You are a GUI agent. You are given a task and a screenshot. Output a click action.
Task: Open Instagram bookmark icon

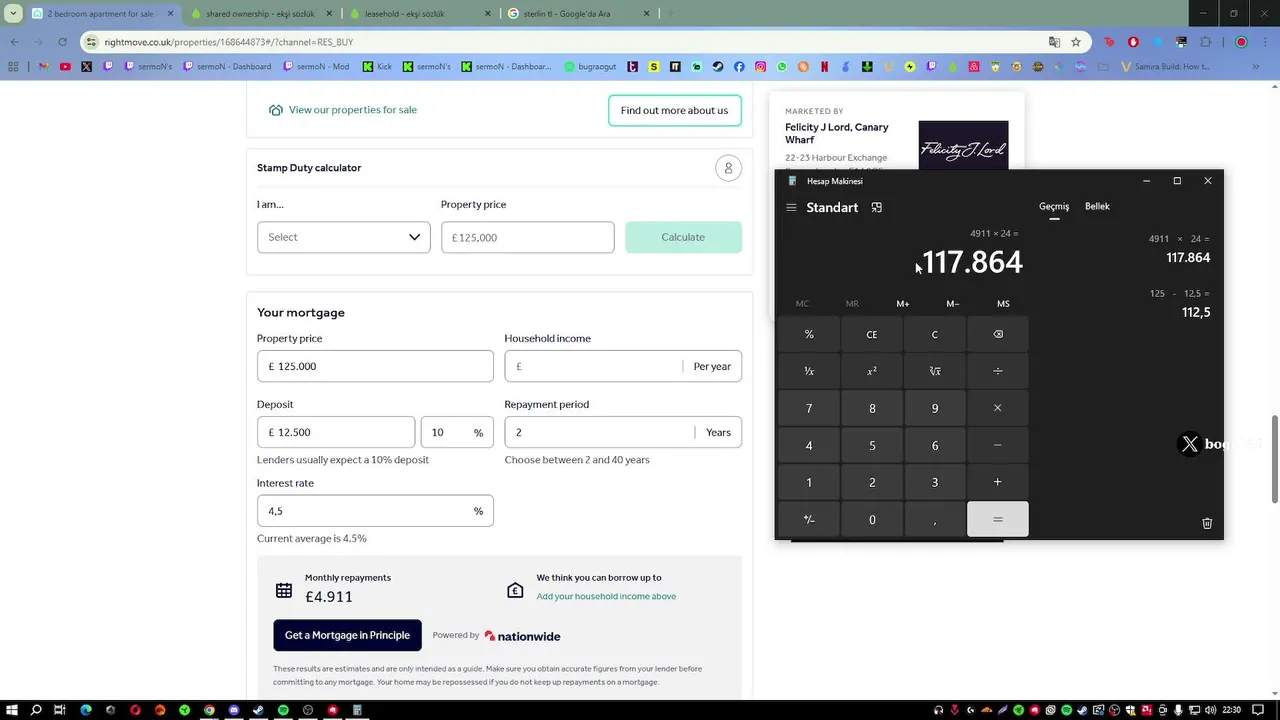(761, 67)
